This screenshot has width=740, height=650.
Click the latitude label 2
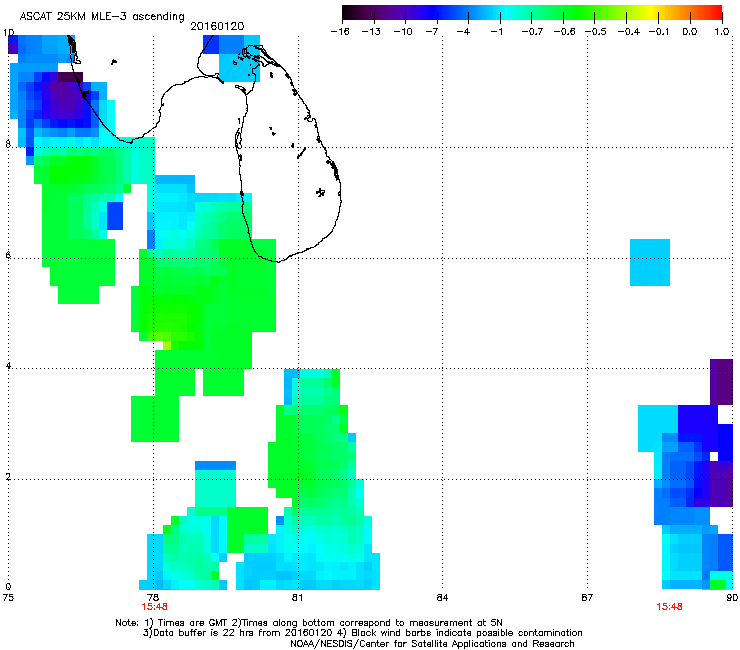coord(8,476)
